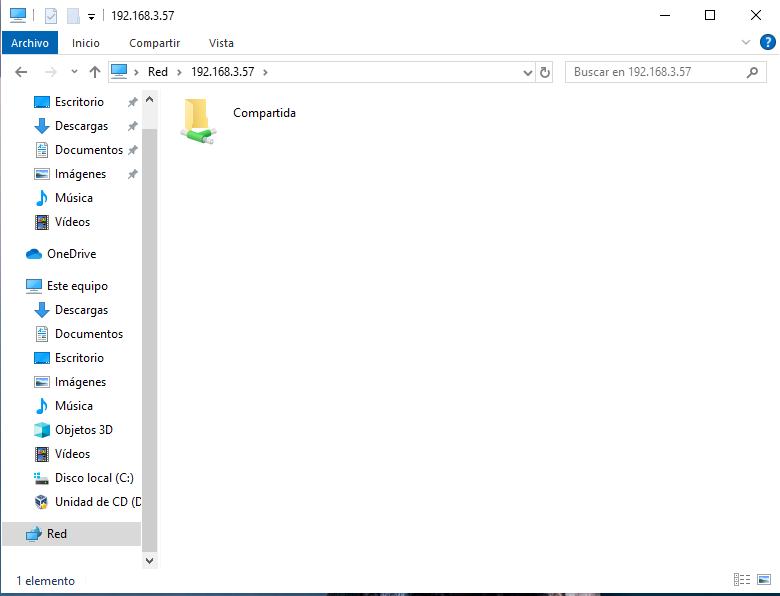Click the Buscar en 192.168.3.57 search field
Screen dimensions: 780x596
[666, 72]
